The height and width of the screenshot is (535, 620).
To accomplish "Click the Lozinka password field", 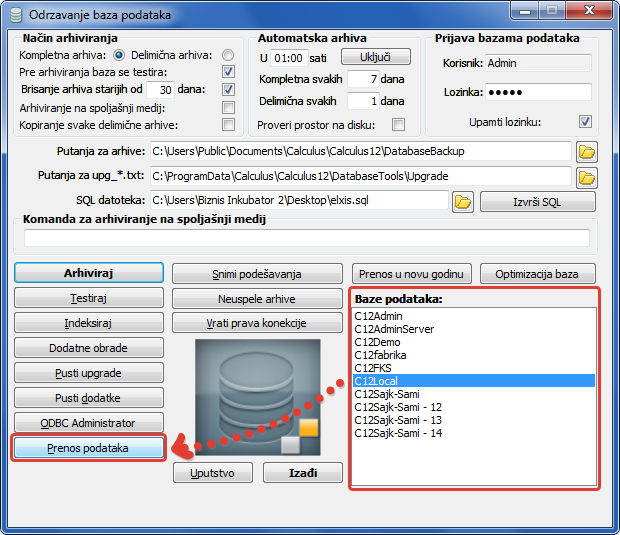I will click(x=537, y=92).
